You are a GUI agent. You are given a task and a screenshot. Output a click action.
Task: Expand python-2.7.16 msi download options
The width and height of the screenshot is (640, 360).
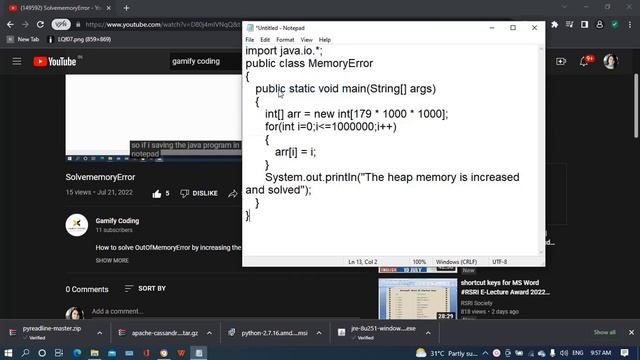coord(319,333)
